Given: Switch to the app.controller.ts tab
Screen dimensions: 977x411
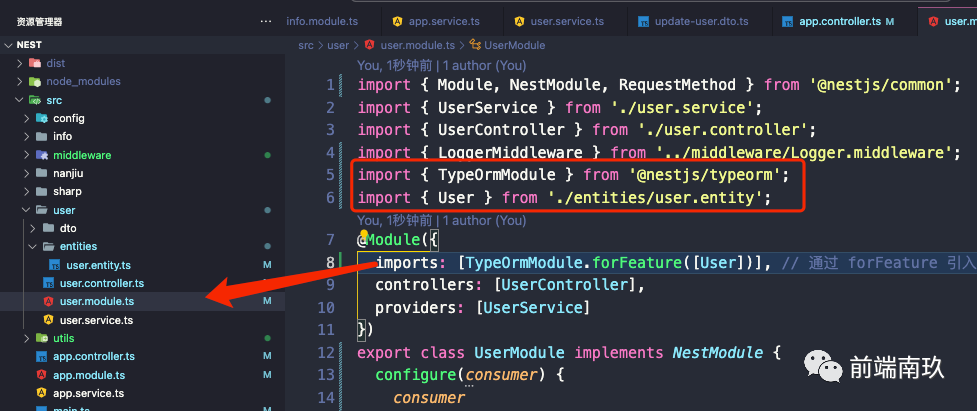Looking at the screenshot, I should tap(843, 21).
